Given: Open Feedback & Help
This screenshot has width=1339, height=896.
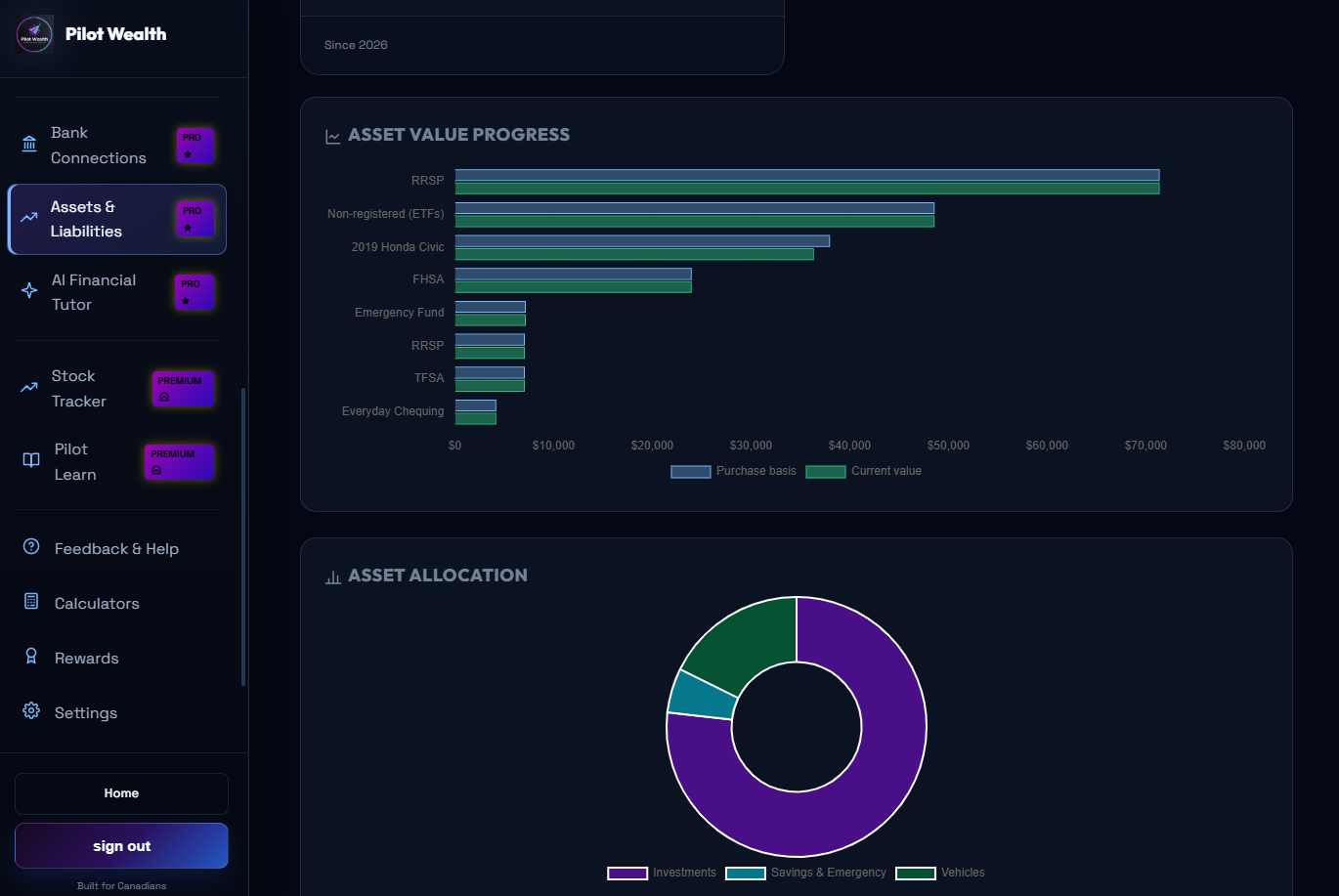Looking at the screenshot, I should click(x=117, y=548).
